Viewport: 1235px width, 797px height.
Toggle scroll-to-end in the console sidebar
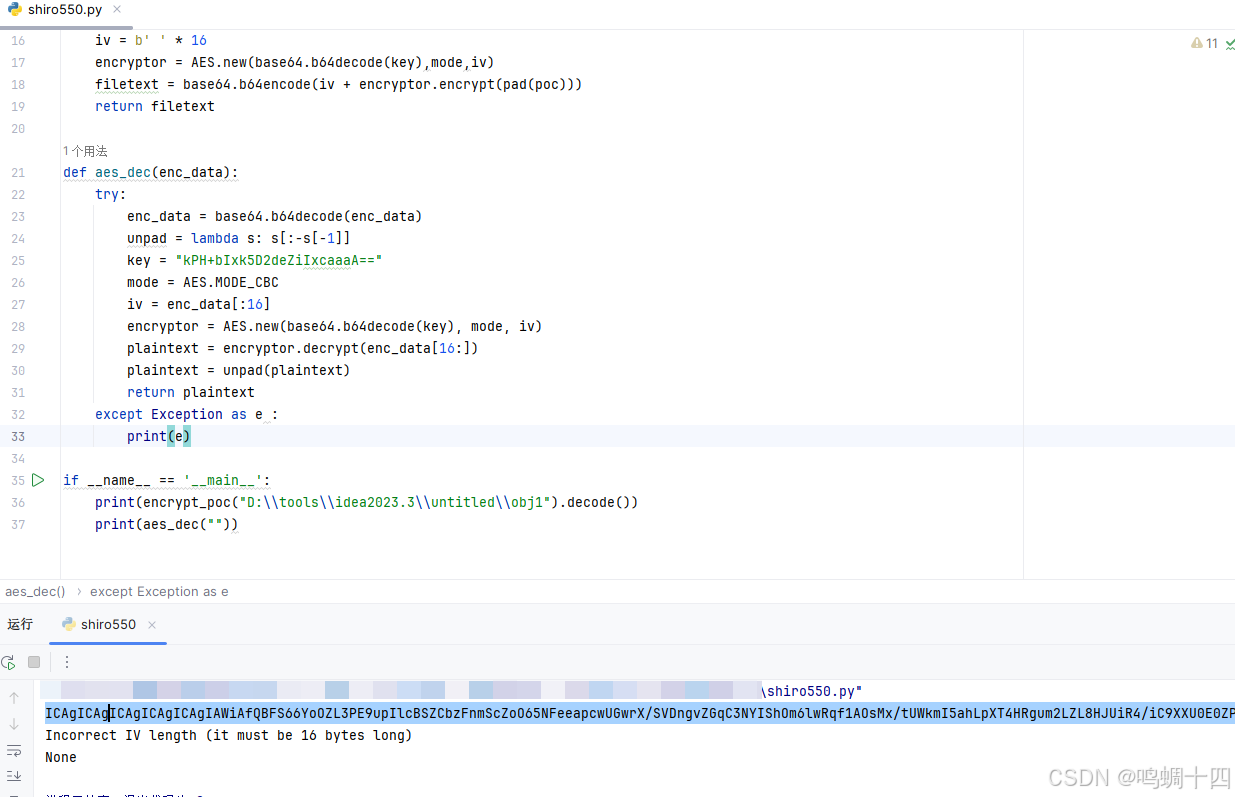point(14,776)
